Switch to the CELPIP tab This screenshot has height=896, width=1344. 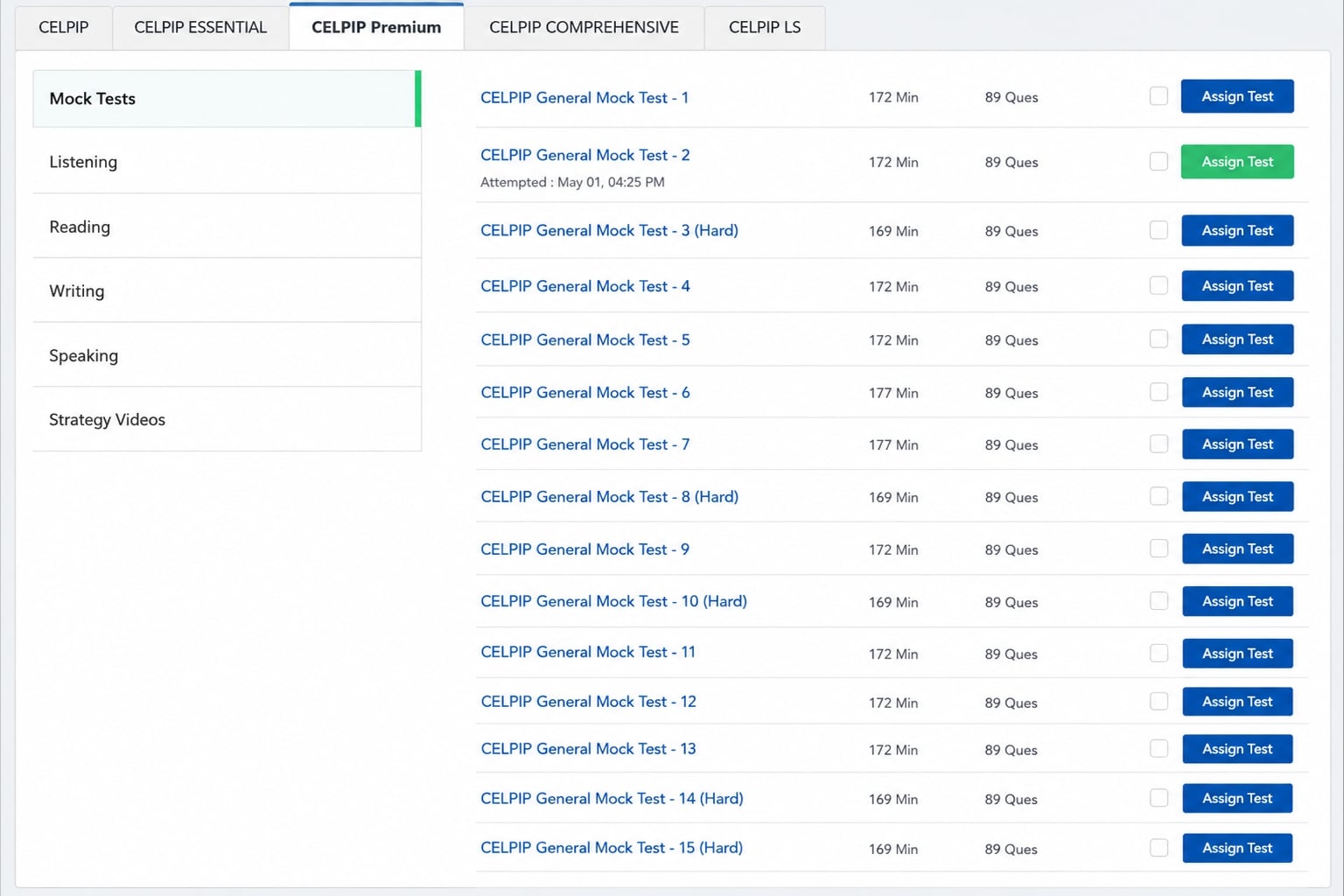[x=64, y=27]
